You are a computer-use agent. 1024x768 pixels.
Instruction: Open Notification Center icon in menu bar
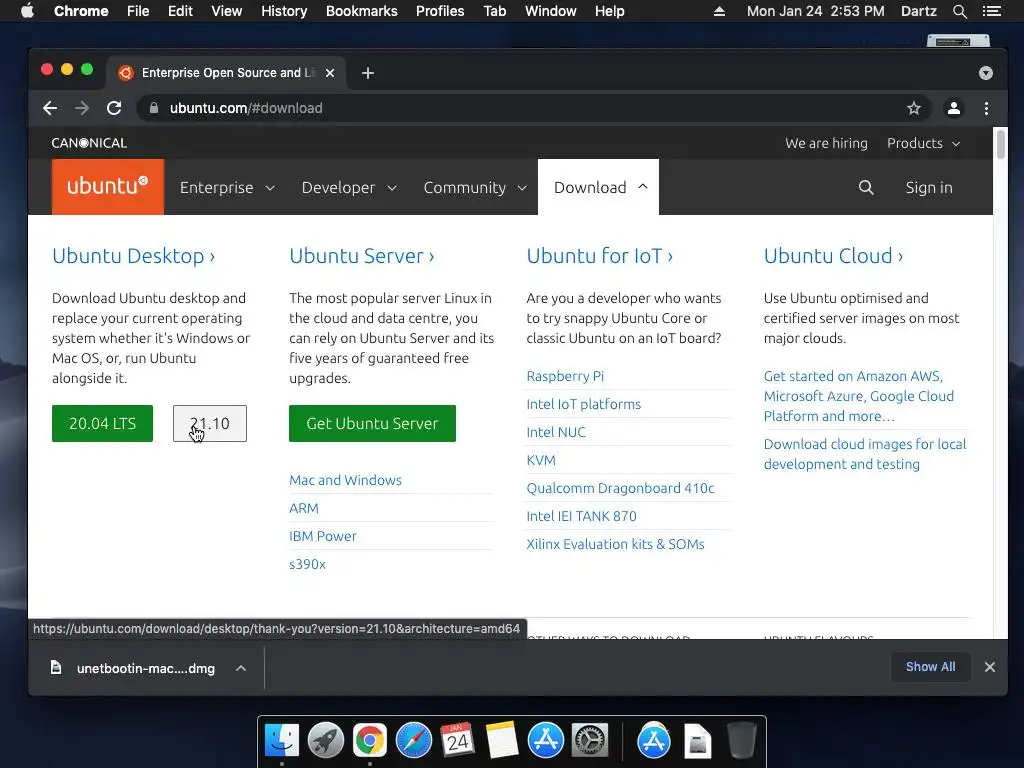tap(991, 11)
